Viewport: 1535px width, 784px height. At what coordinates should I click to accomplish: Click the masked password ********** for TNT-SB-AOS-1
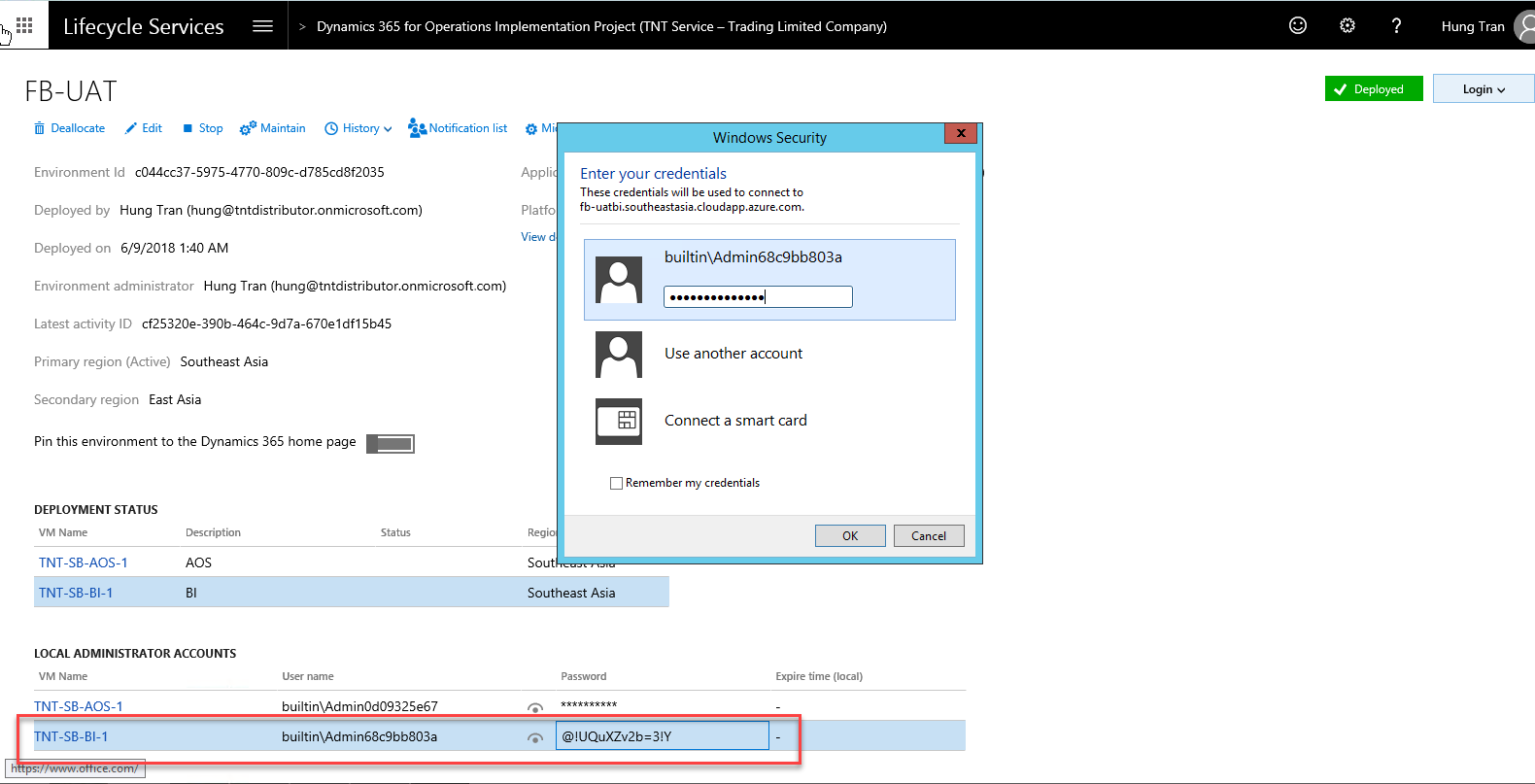[589, 705]
